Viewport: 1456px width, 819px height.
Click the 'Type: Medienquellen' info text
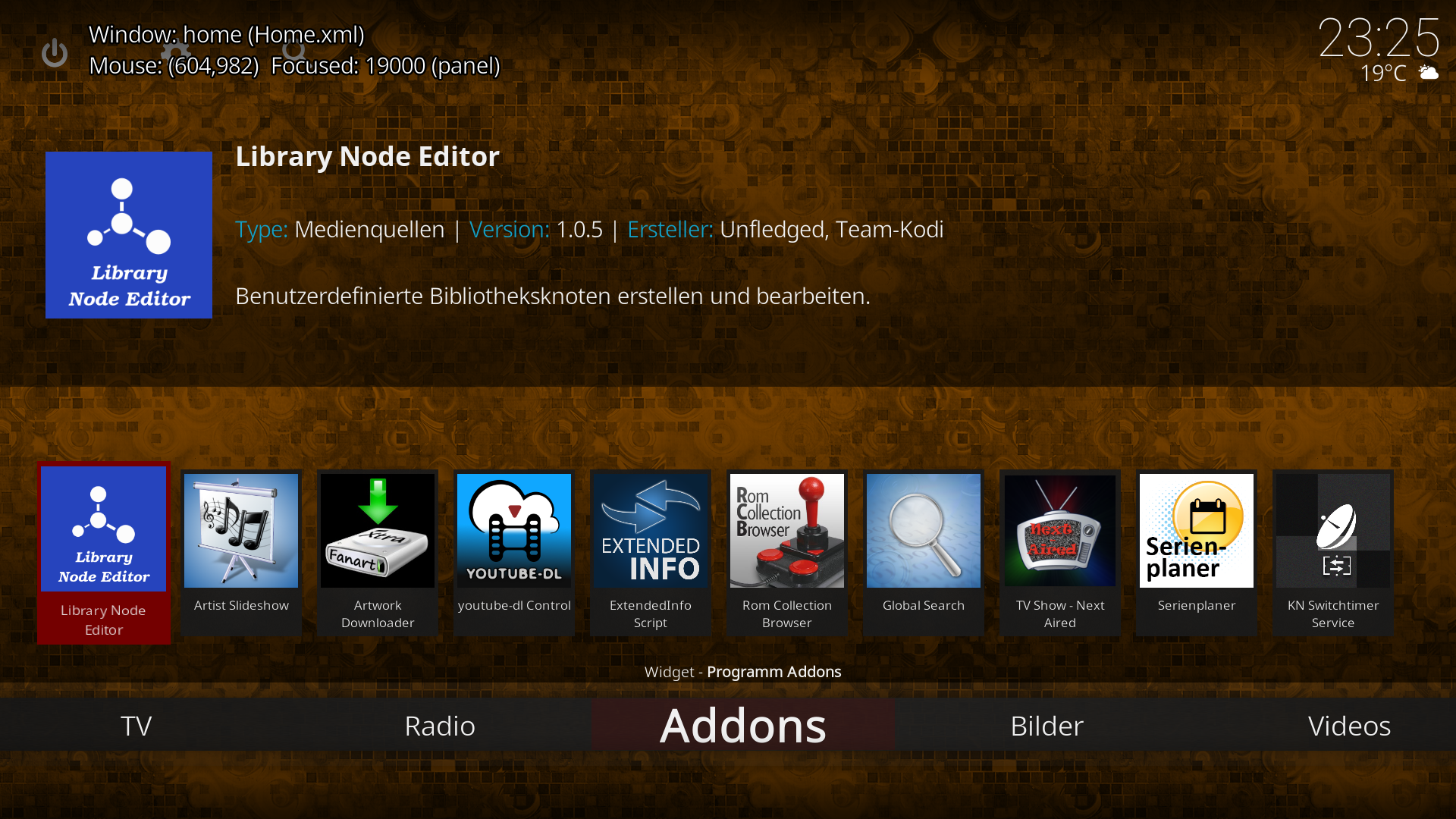tap(340, 229)
